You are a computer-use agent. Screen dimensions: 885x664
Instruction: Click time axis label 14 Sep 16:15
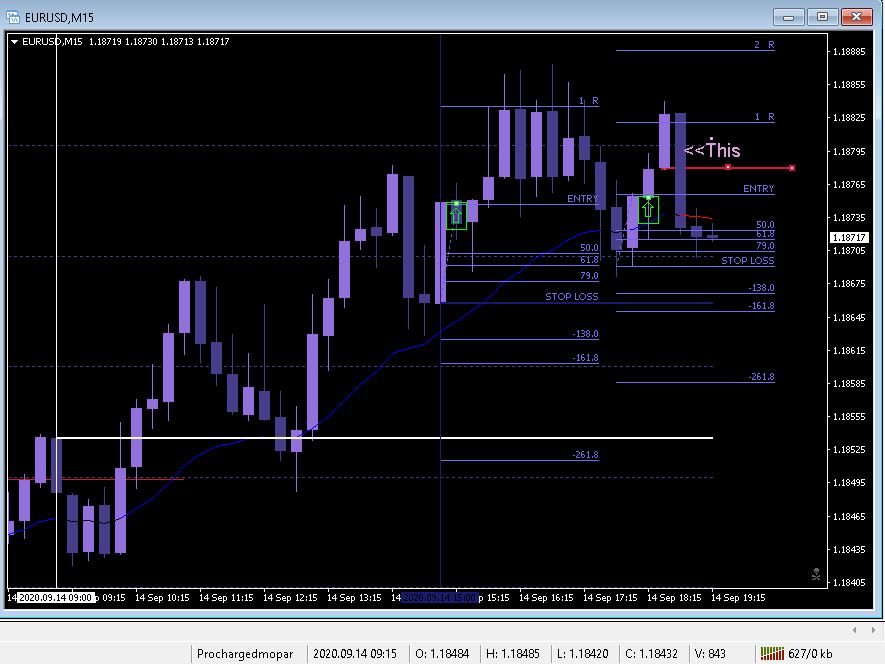546,597
